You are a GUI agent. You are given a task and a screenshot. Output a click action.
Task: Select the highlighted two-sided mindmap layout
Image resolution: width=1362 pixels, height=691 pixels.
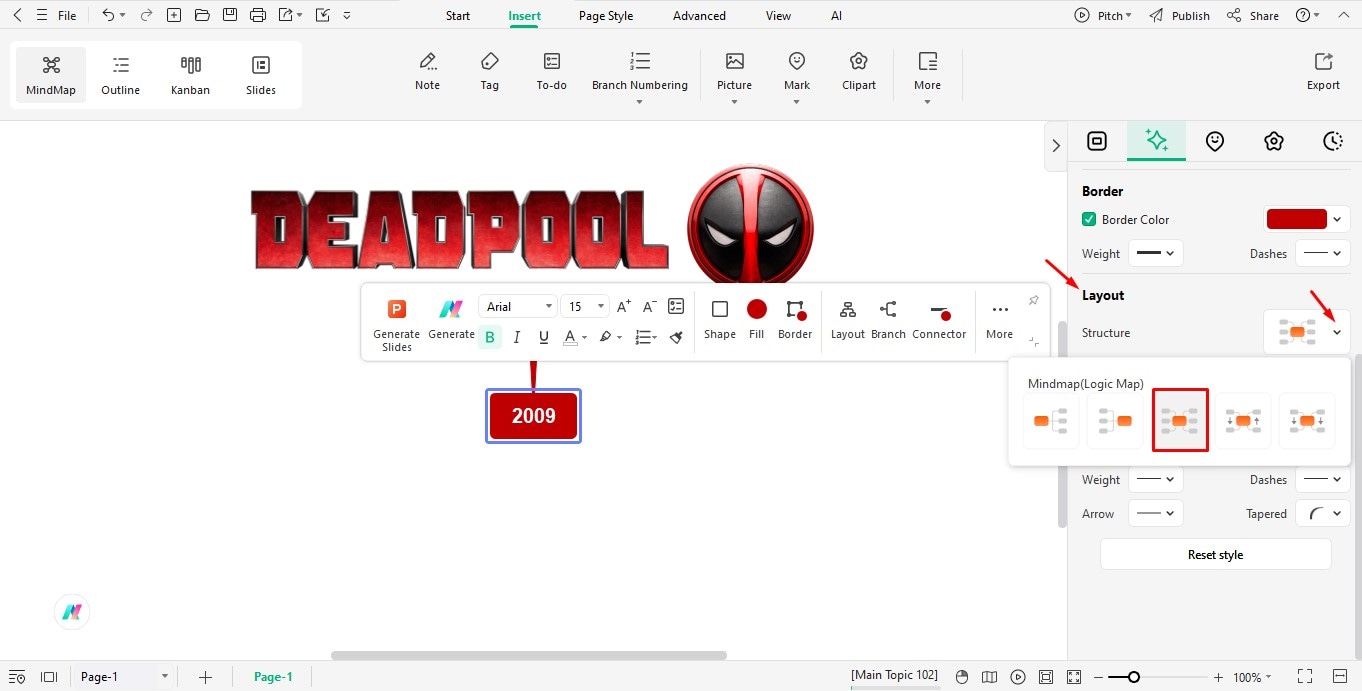pyautogui.click(x=1180, y=420)
